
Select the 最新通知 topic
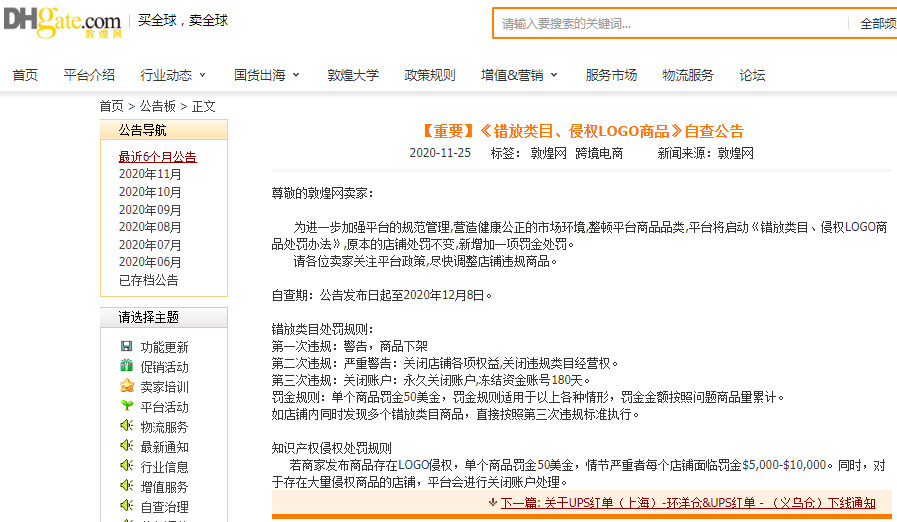coord(164,447)
